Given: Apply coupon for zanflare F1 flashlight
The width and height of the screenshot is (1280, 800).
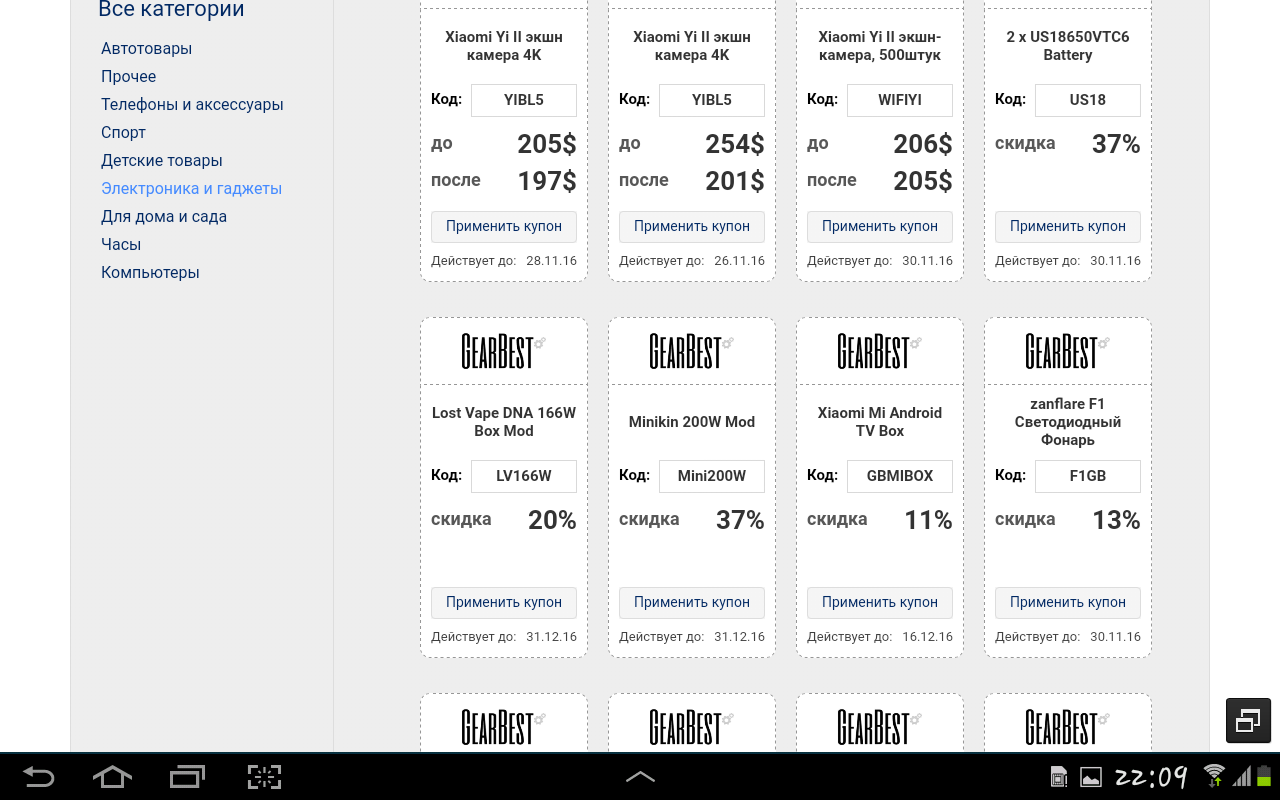Looking at the screenshot, I should pyautogui.click(x=1068, y=602).
